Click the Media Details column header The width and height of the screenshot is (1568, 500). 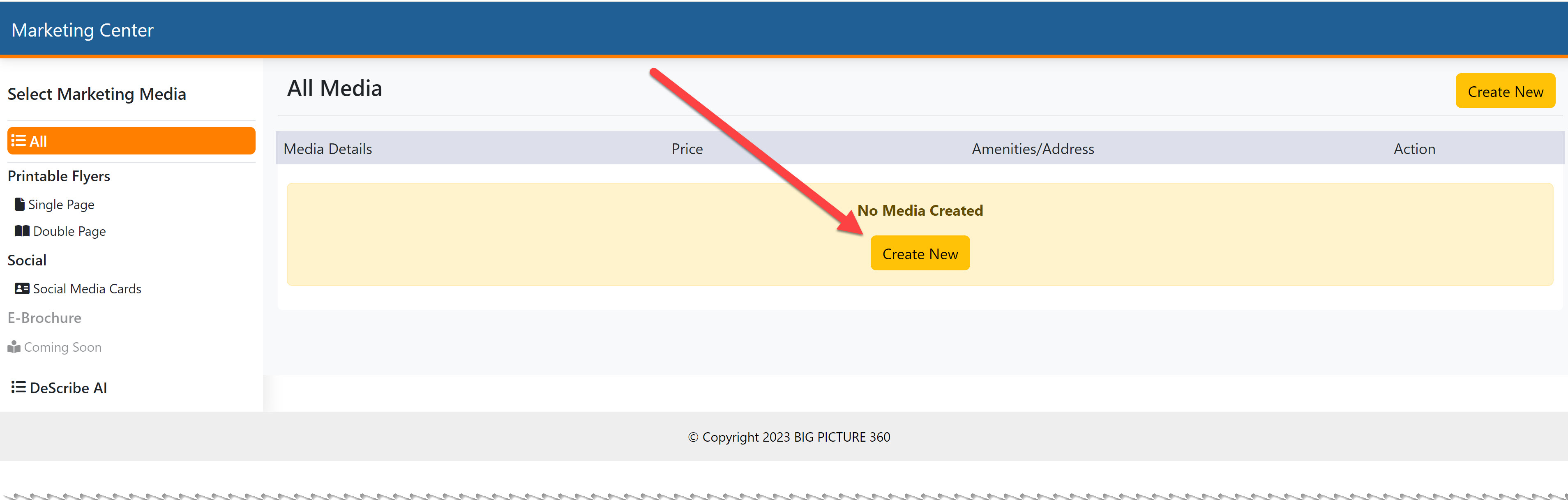[327, 149]
